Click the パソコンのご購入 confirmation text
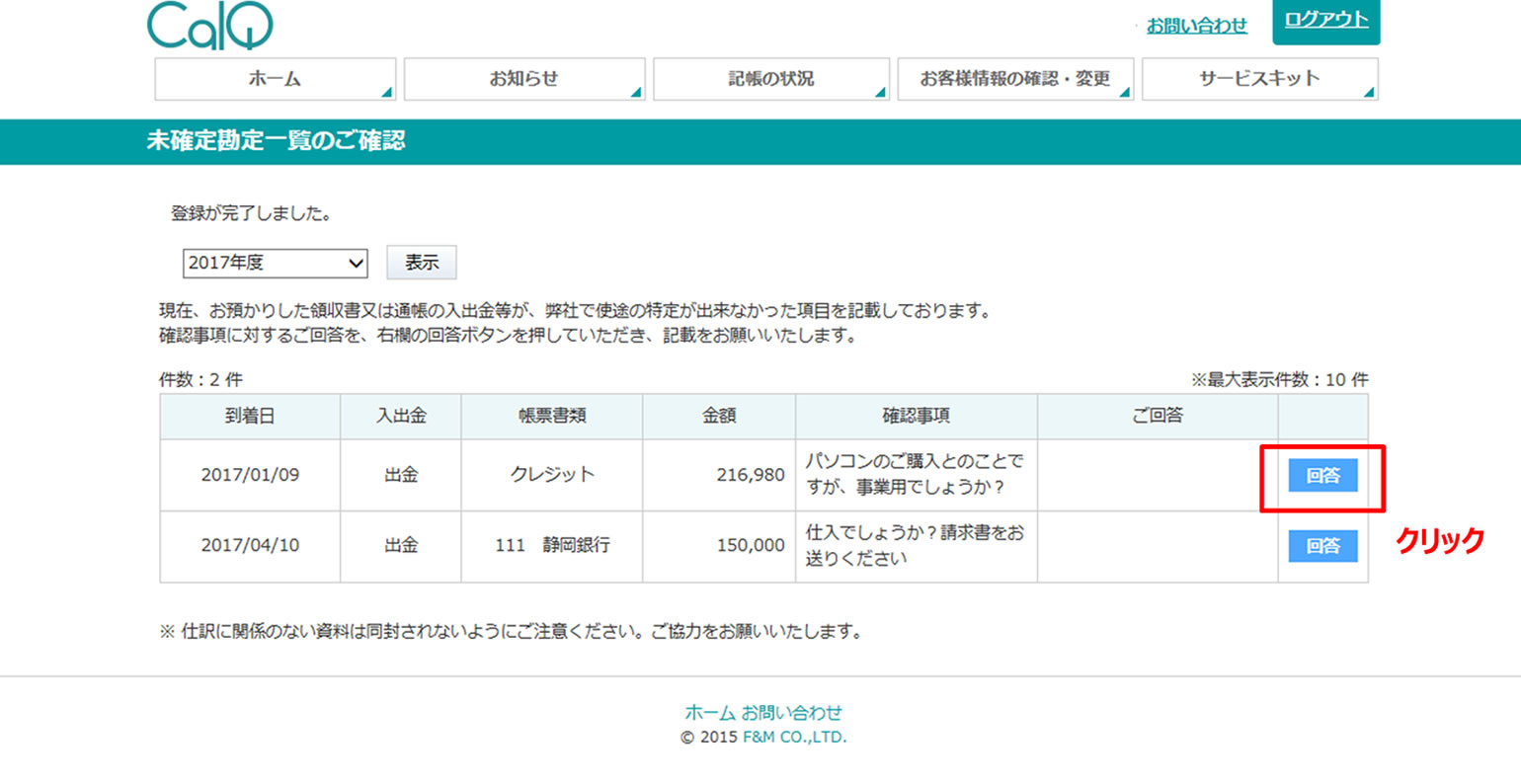 [915, 474]
